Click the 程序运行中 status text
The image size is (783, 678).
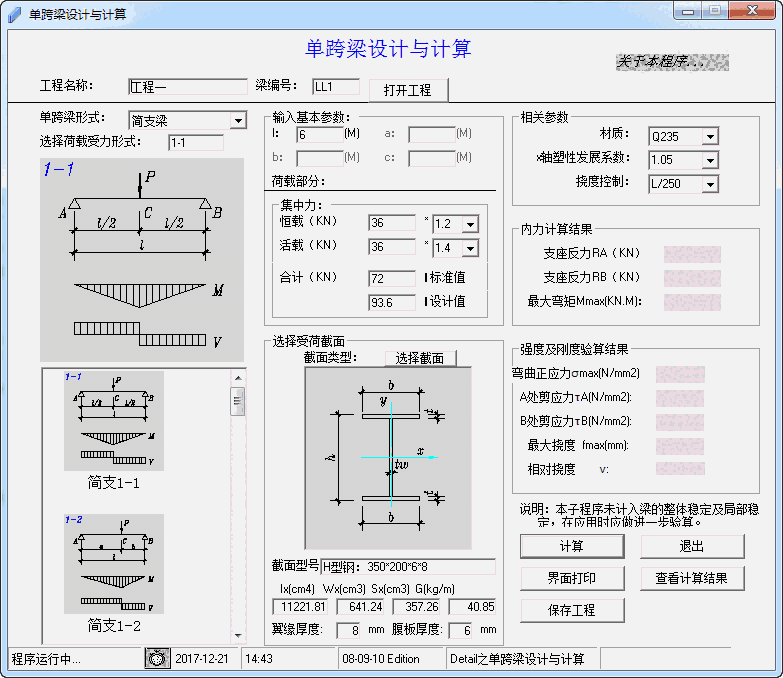(x=46, y=659)
